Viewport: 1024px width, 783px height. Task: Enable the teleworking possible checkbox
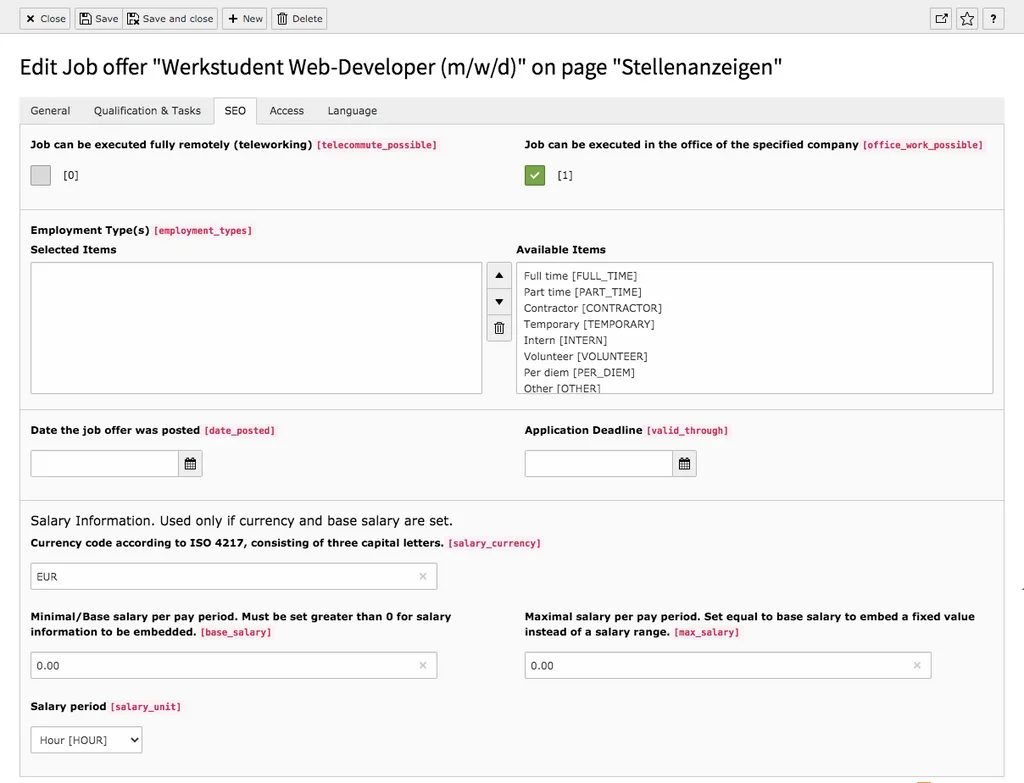point(40,174)
